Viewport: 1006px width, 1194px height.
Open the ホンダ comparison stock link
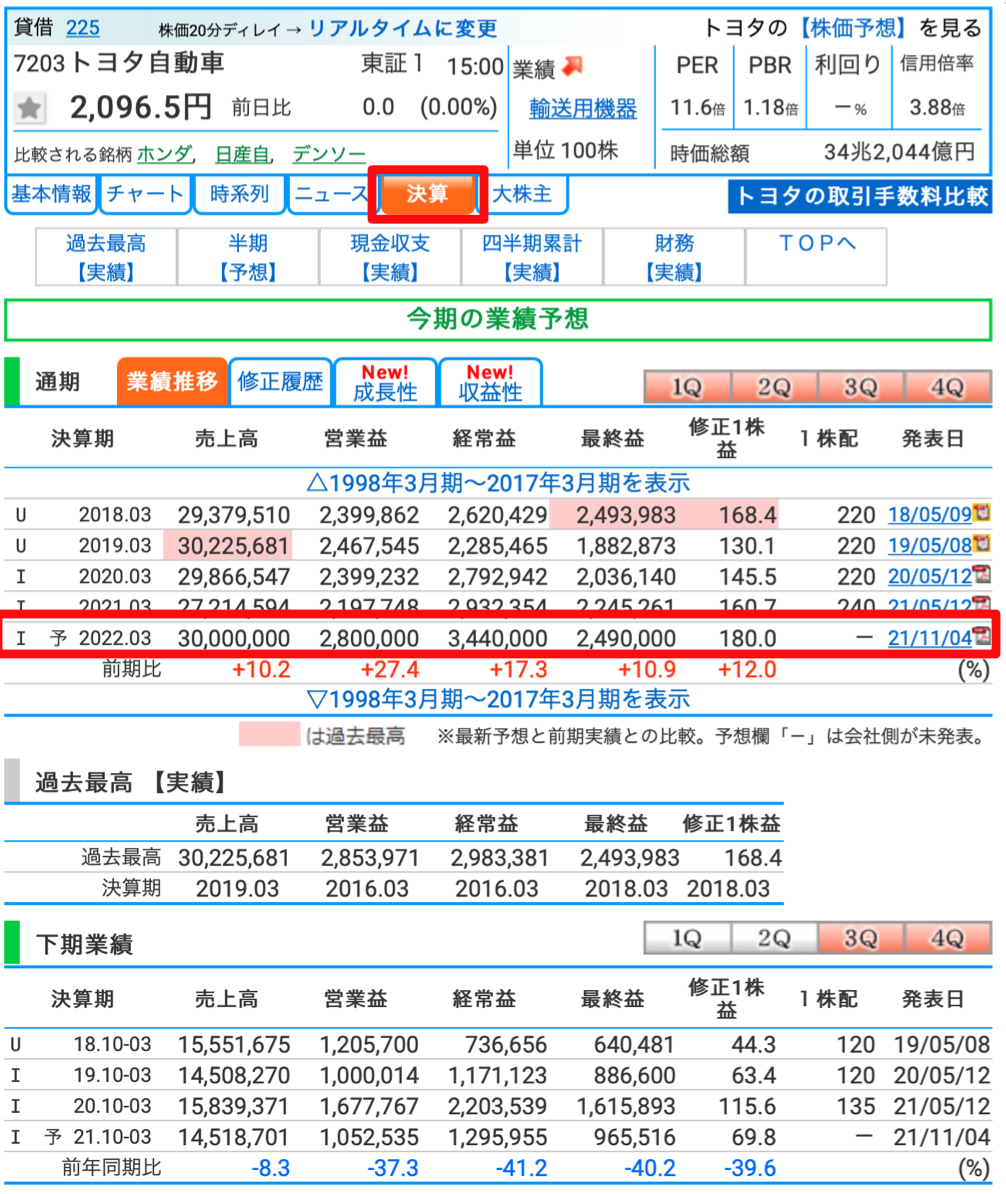(164, 154)
